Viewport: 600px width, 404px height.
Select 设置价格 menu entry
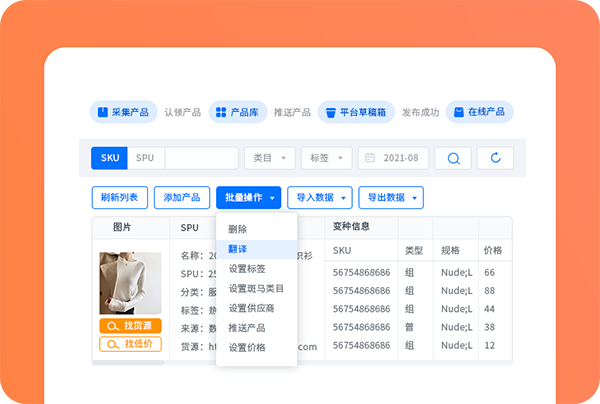coord(247,347)
